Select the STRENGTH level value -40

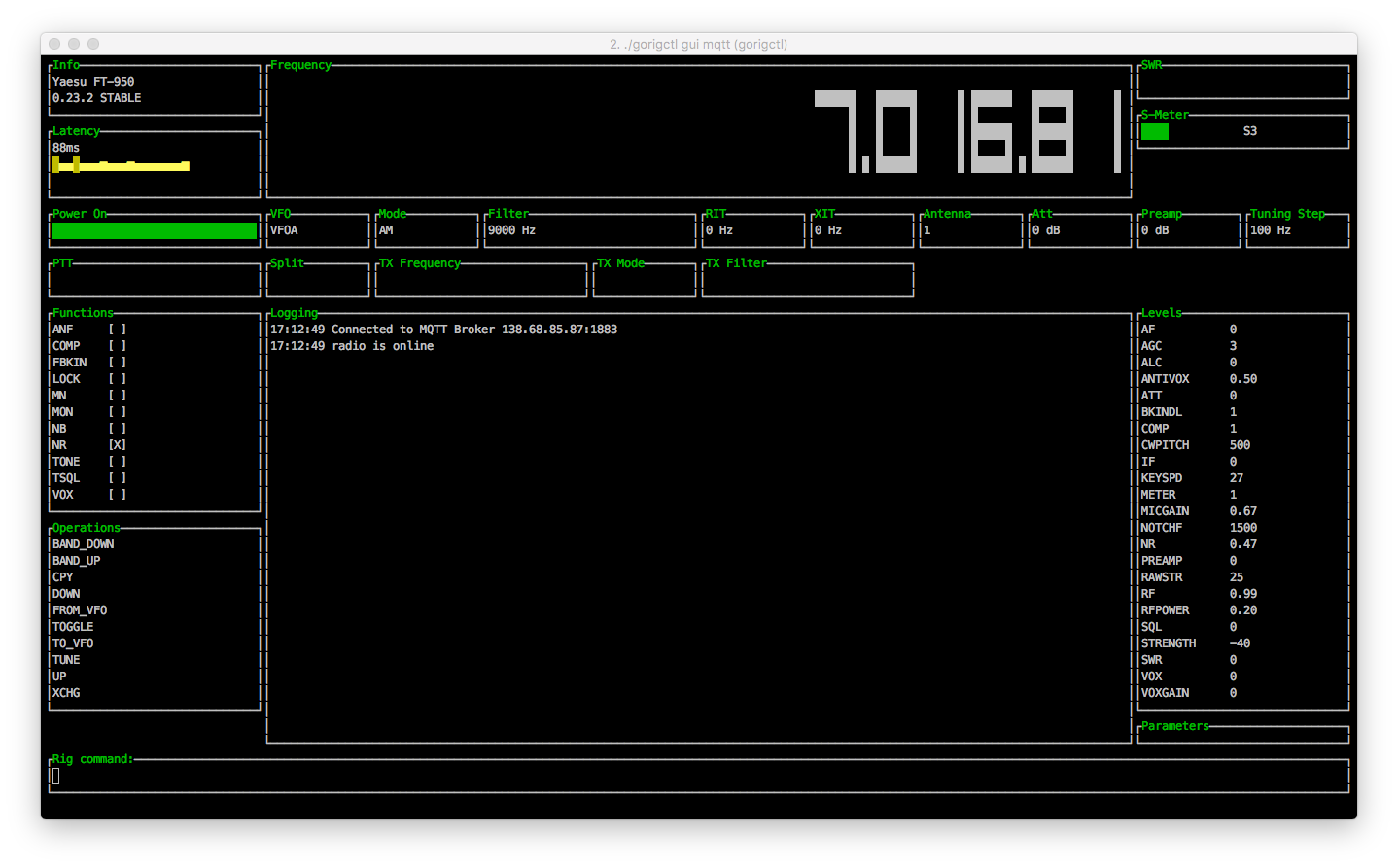pyautogui.click(x=1240, y=643)
